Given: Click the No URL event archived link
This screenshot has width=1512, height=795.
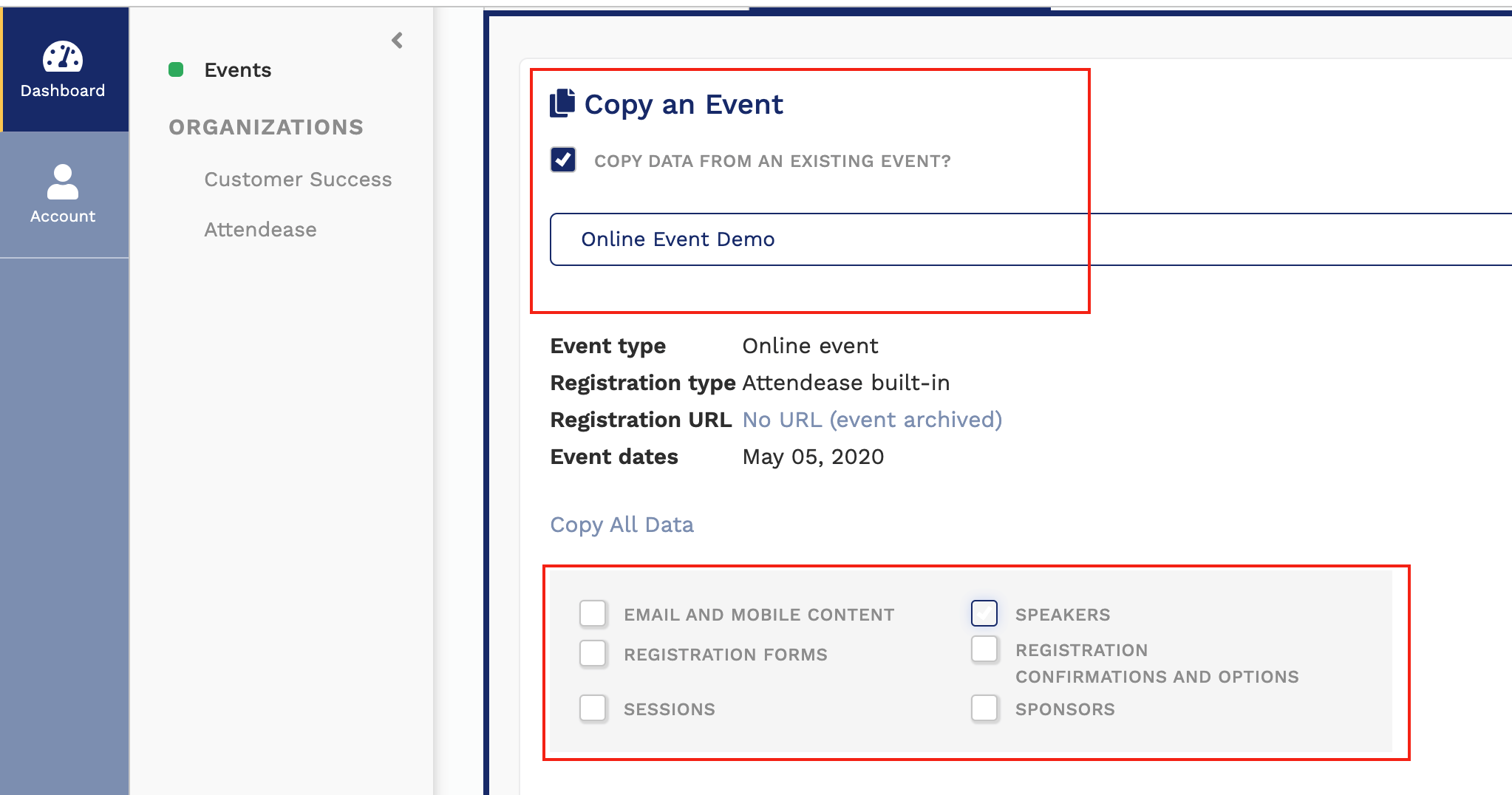Looking at the screenshot, I should click(x=872, y=419).
